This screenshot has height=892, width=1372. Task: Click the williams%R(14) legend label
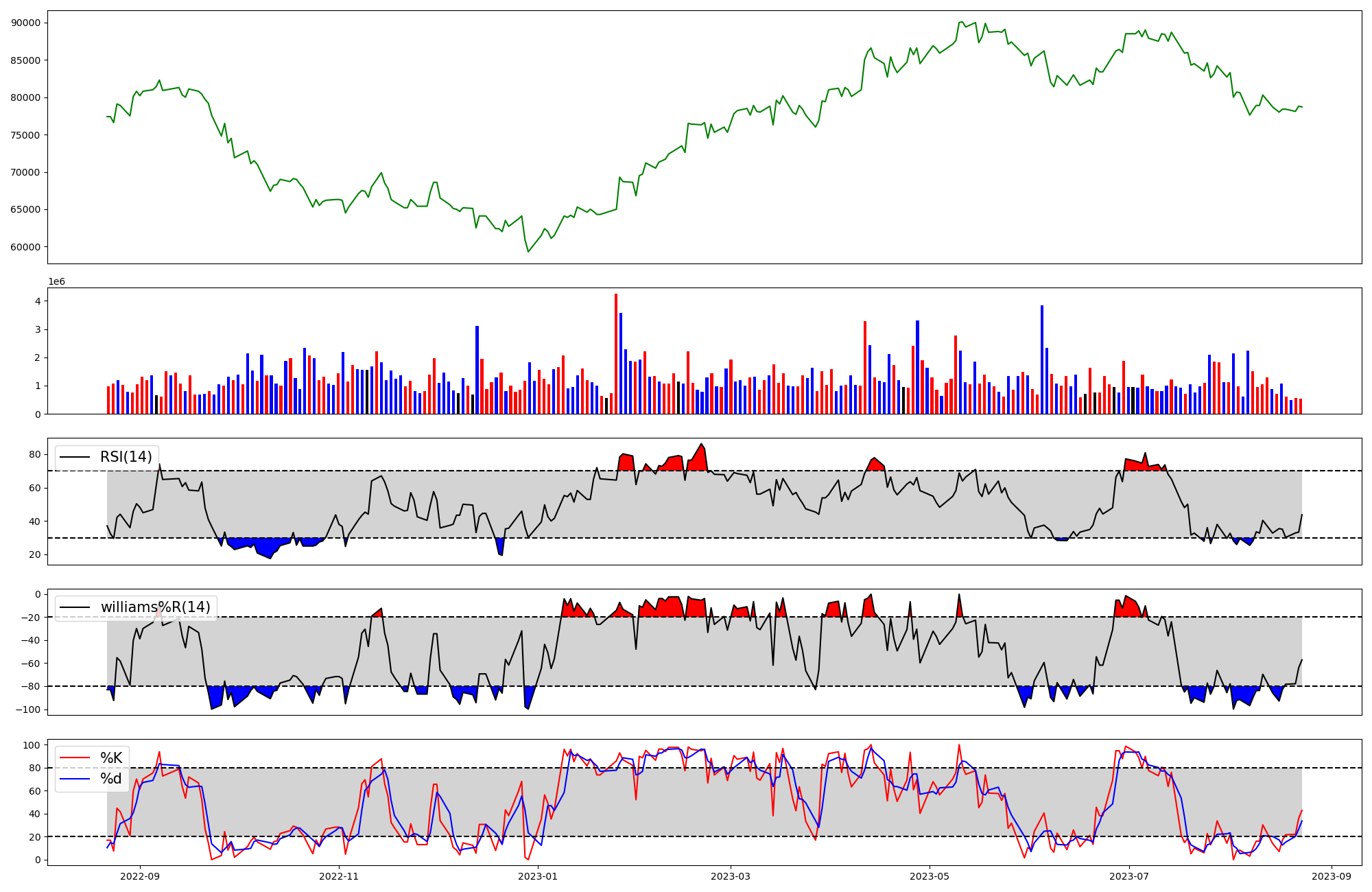point(156,607)
